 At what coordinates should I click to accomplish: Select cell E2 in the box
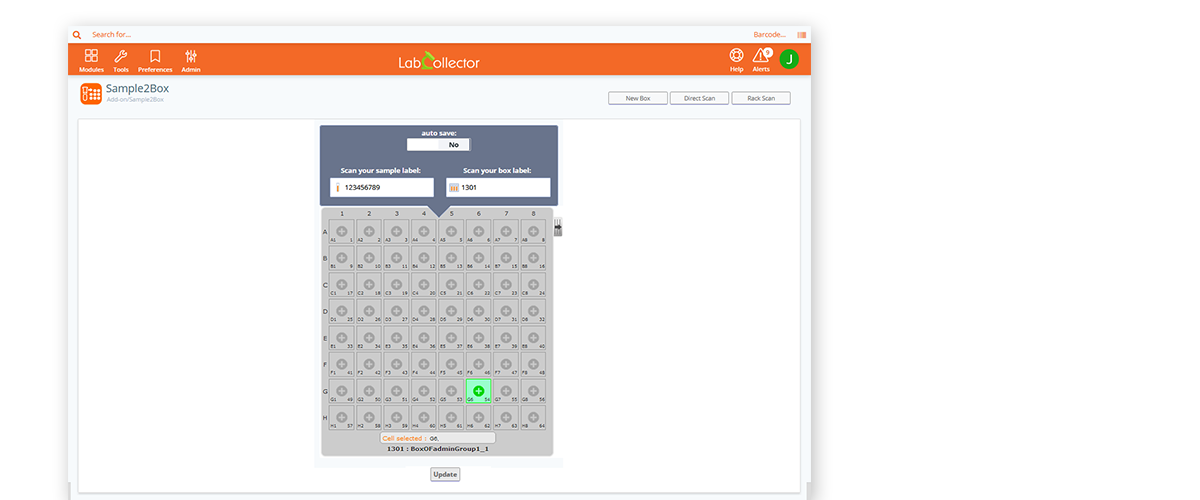(369, 338)
